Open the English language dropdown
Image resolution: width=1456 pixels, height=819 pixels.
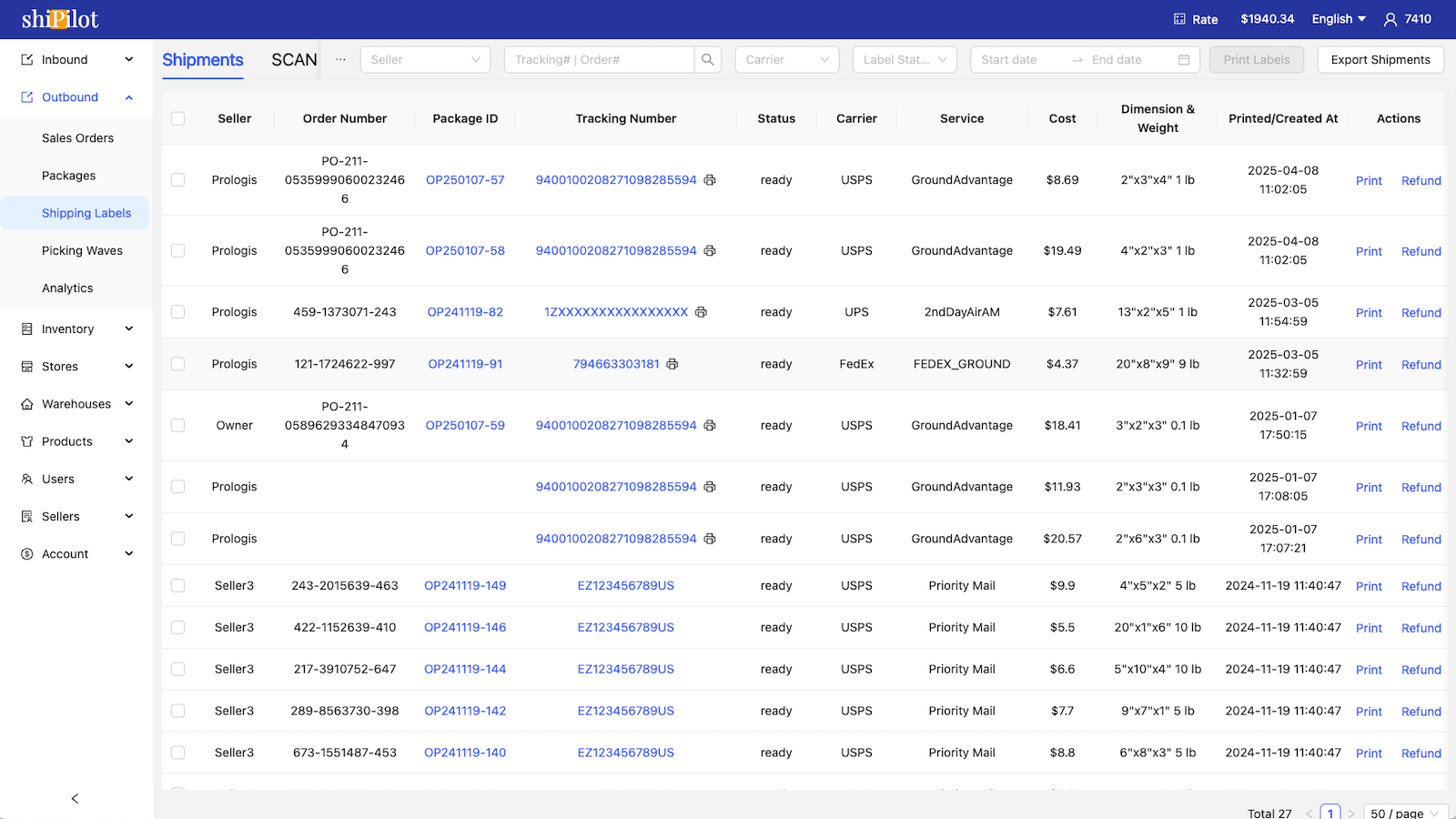(x=1338, y=18)
